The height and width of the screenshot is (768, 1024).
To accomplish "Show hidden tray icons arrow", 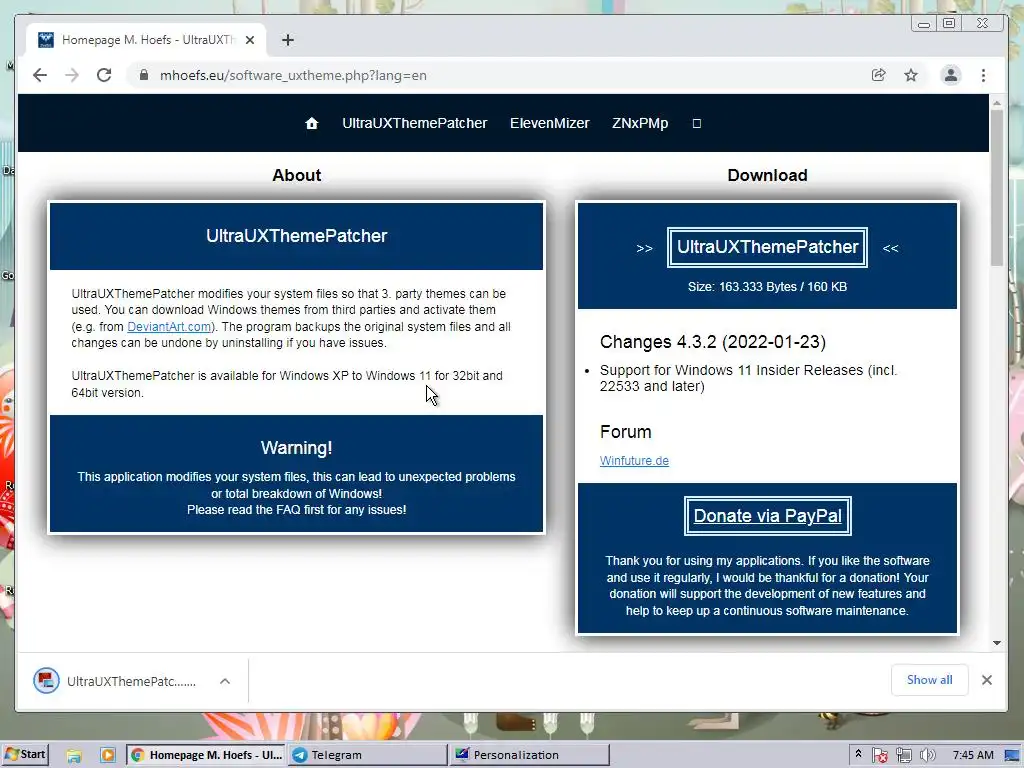I will coord(858,754).
